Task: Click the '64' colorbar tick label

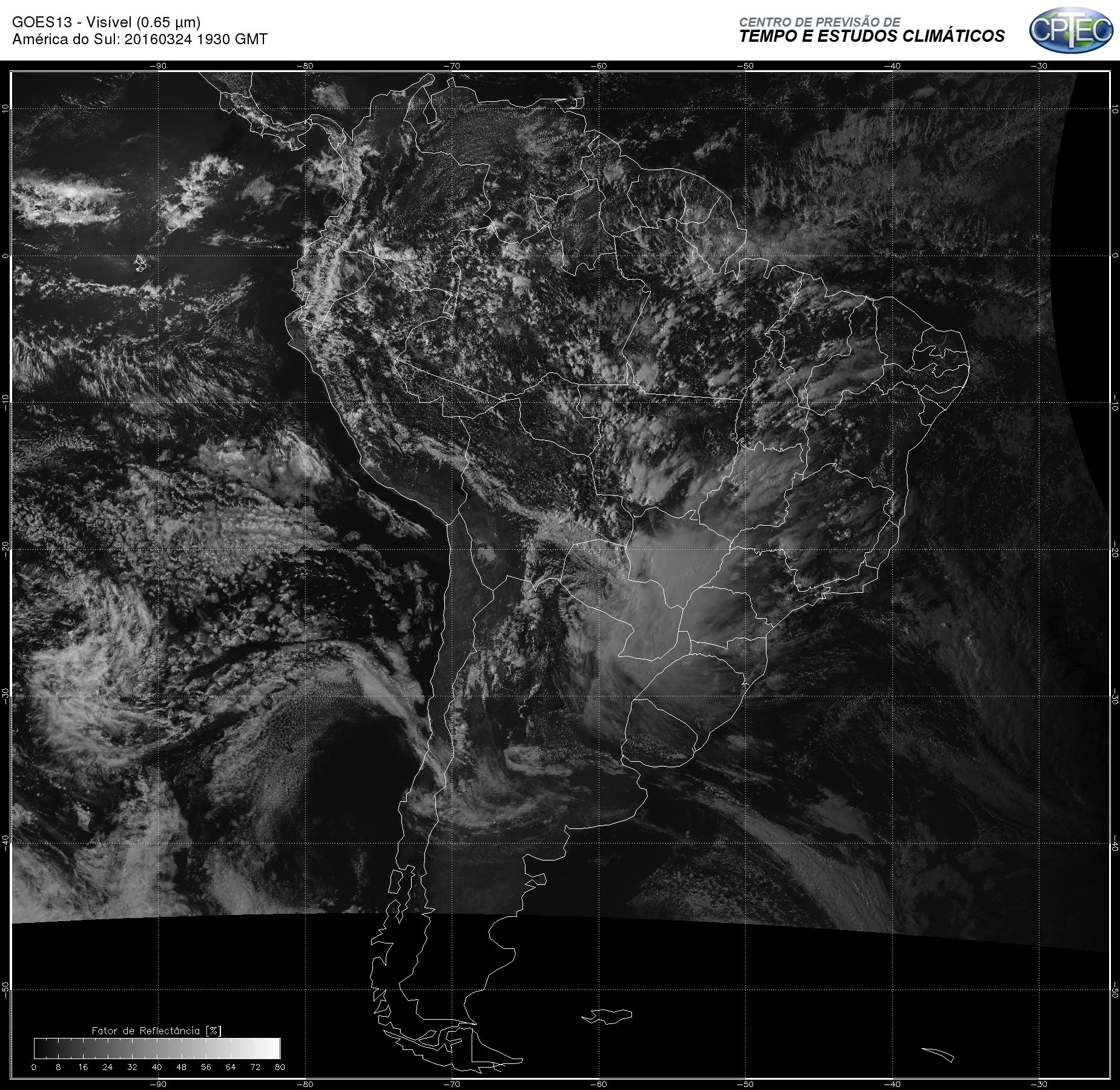Action: point(231,1067)
